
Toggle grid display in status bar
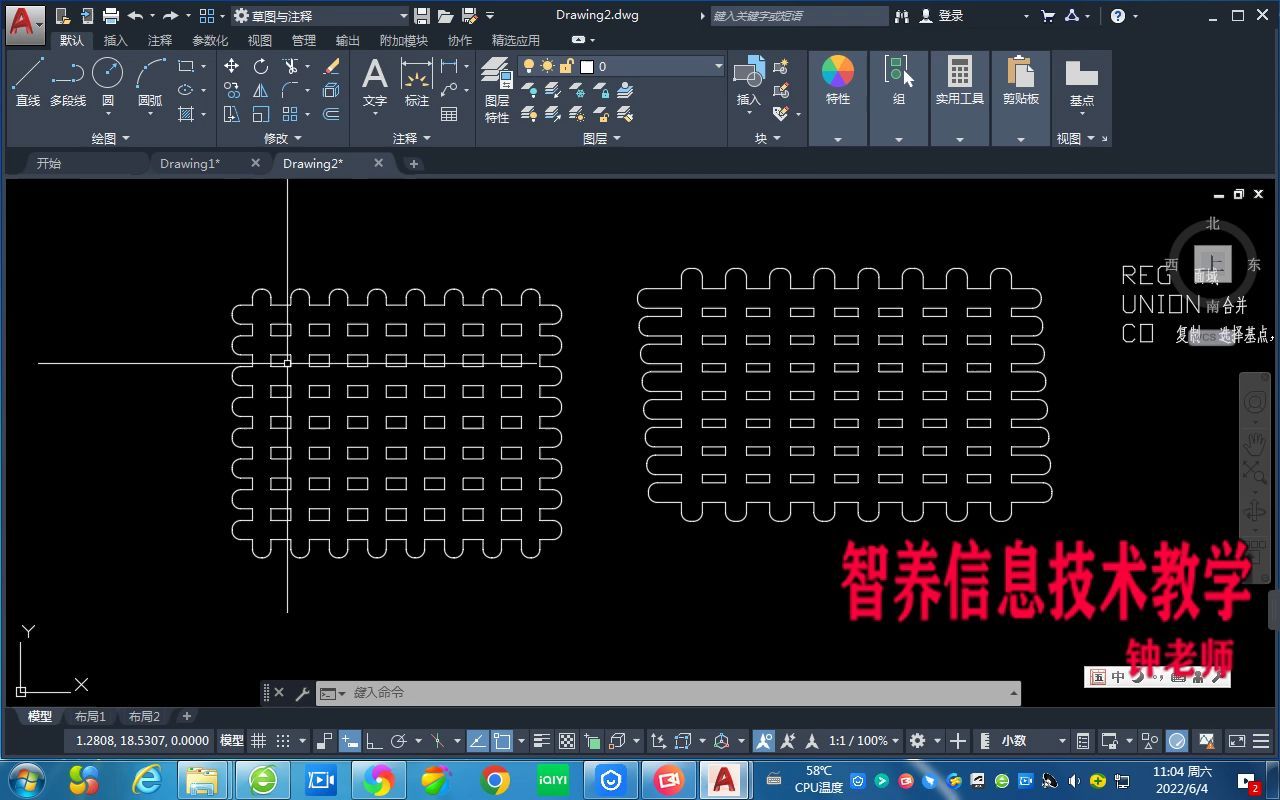coord(258,741)
